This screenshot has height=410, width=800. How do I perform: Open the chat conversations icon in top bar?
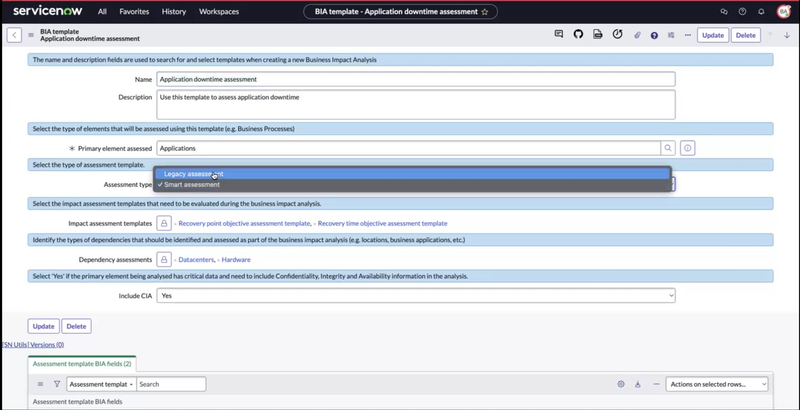coord(723,11)
